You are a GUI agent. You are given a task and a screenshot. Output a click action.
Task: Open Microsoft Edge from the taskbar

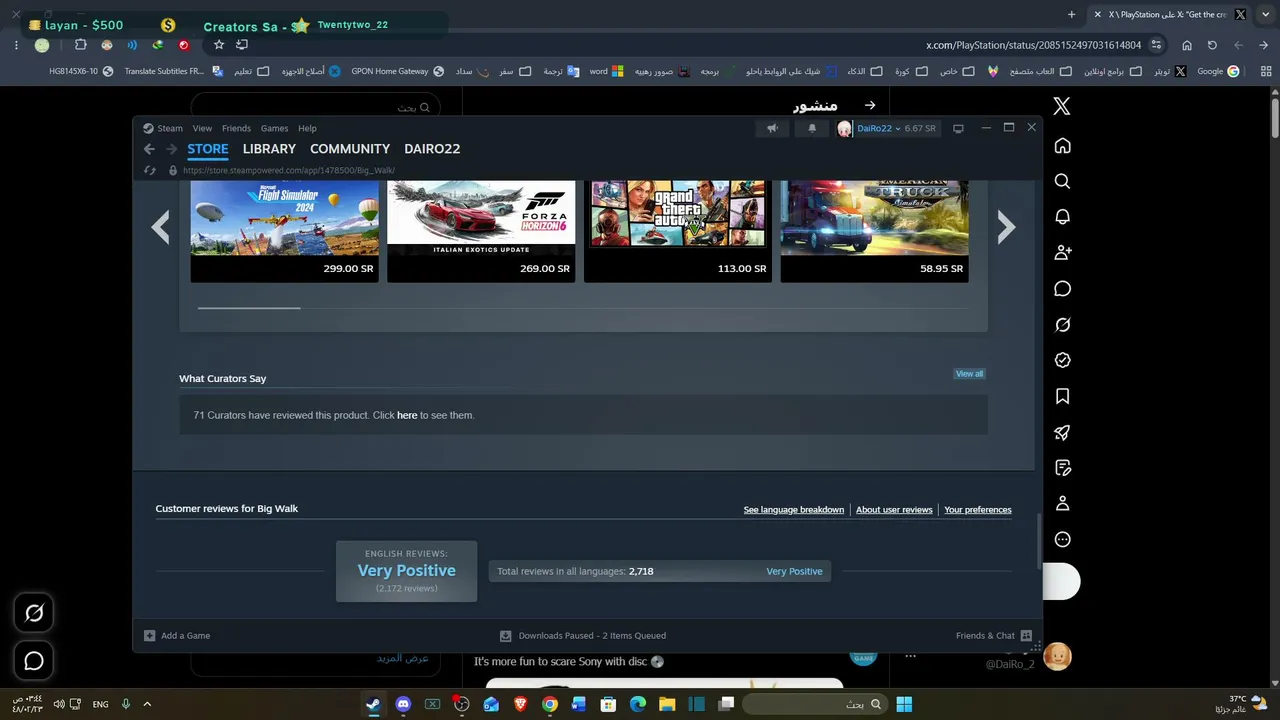click(638, 704)
